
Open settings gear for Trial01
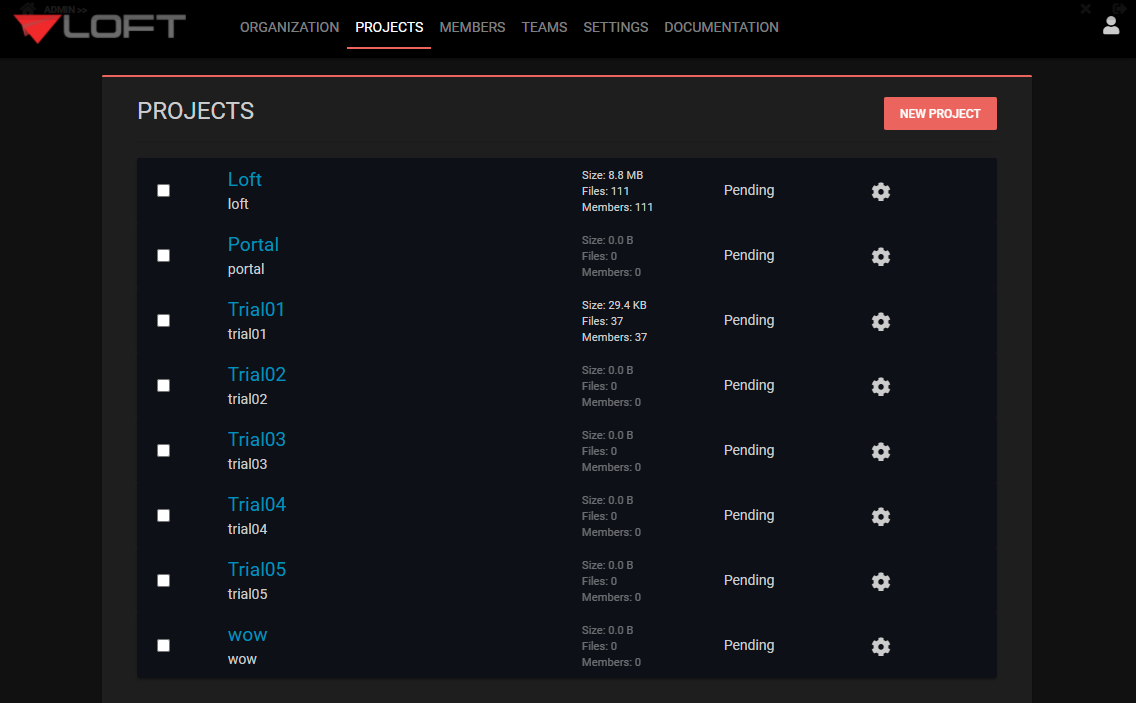(x=881, y=321)
